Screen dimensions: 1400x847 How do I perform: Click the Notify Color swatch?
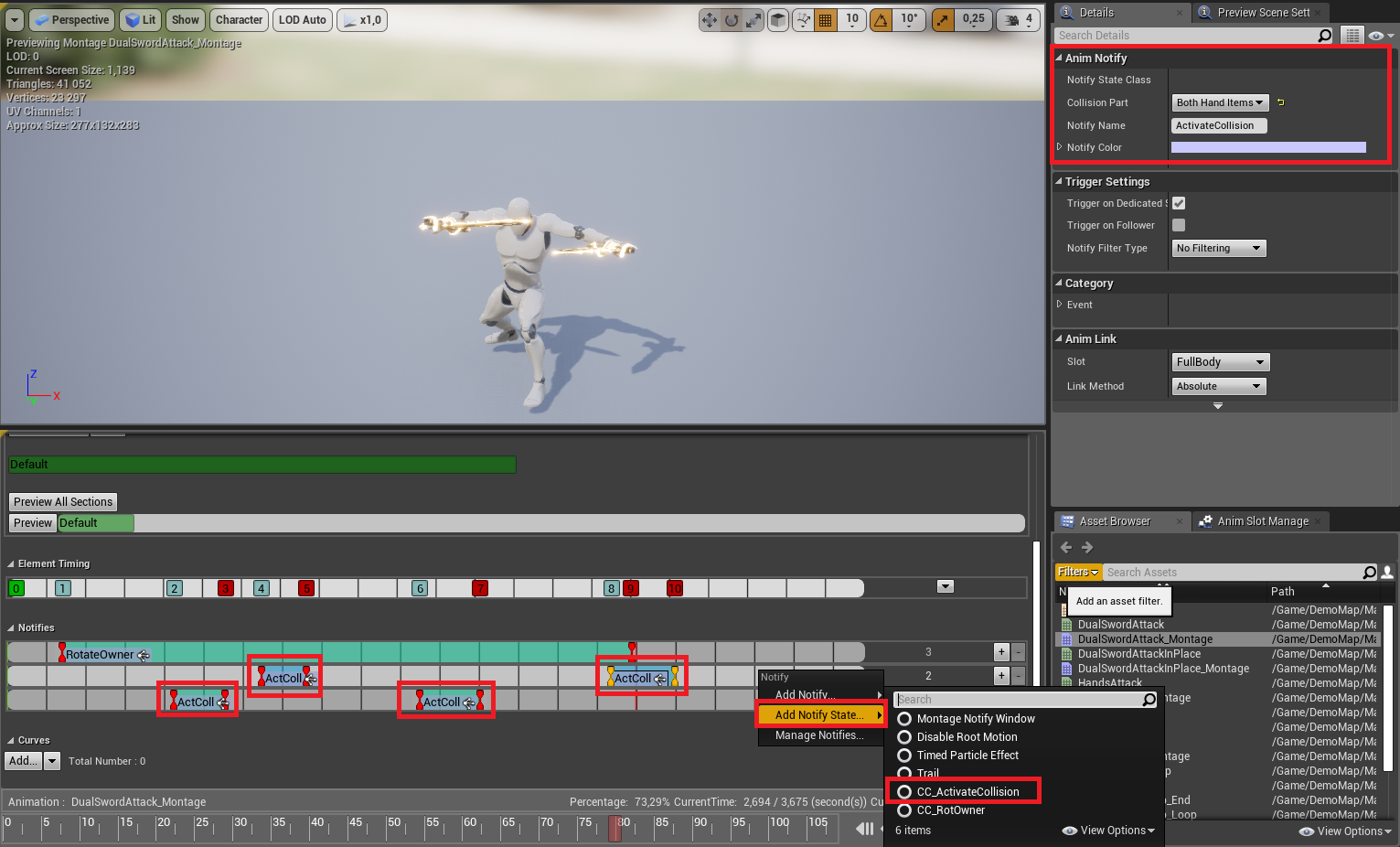pyautogui.click(x=1268, y=147)
